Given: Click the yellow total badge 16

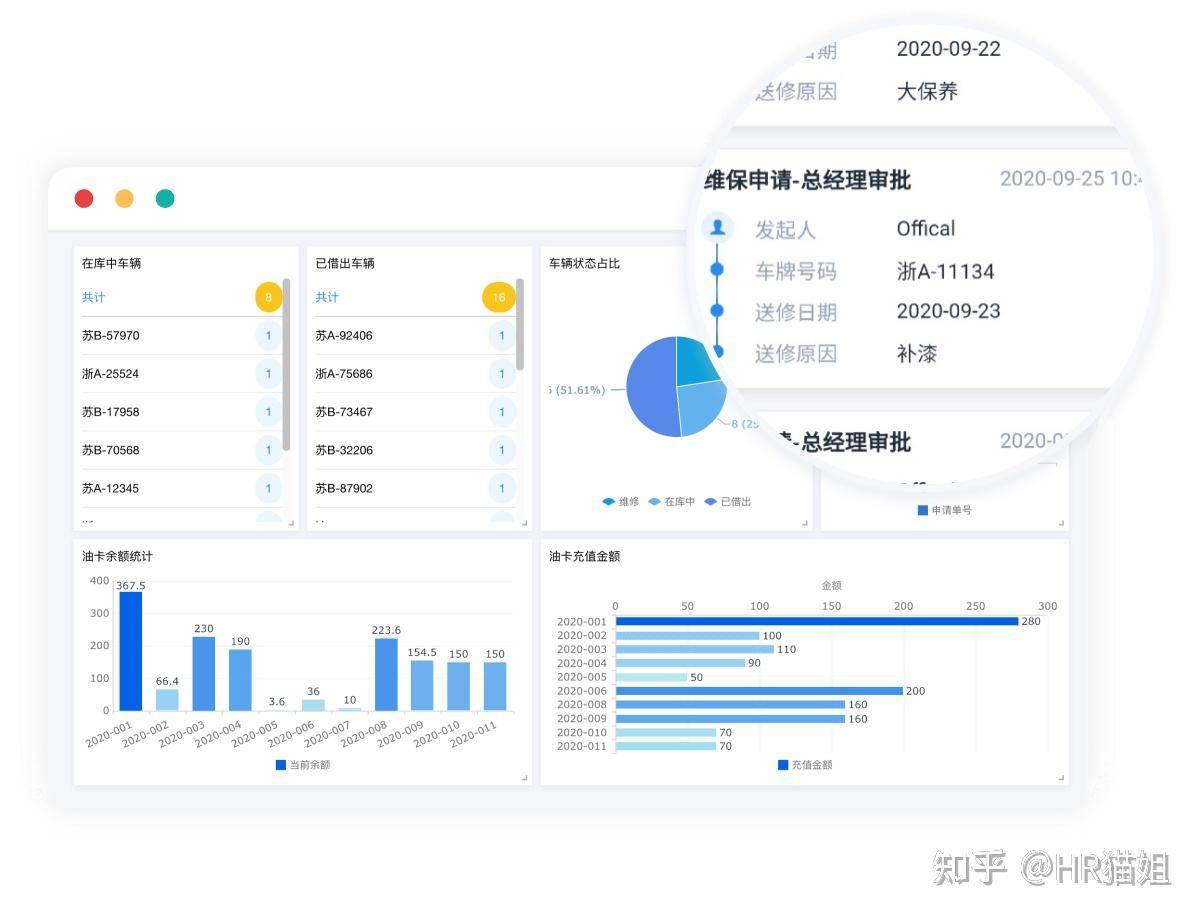Looking at the screenshot, I should pyautogui.click(x=499, y=297).
